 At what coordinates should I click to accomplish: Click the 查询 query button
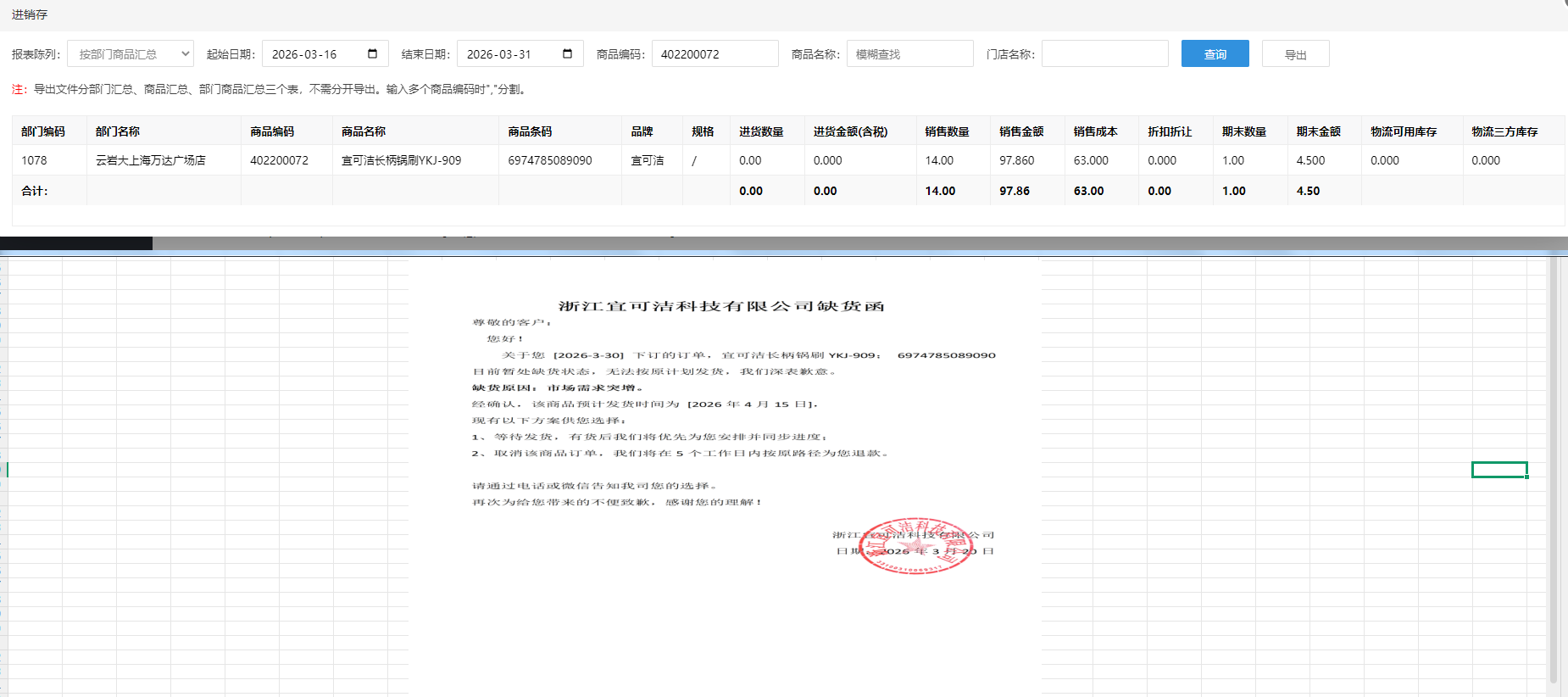coord(1215,54)
